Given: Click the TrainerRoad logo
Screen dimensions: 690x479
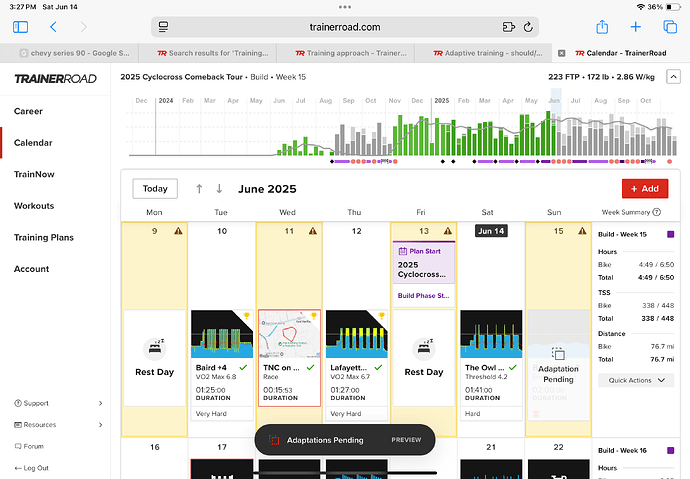Looking at the screenshot, I should point(55,79).
